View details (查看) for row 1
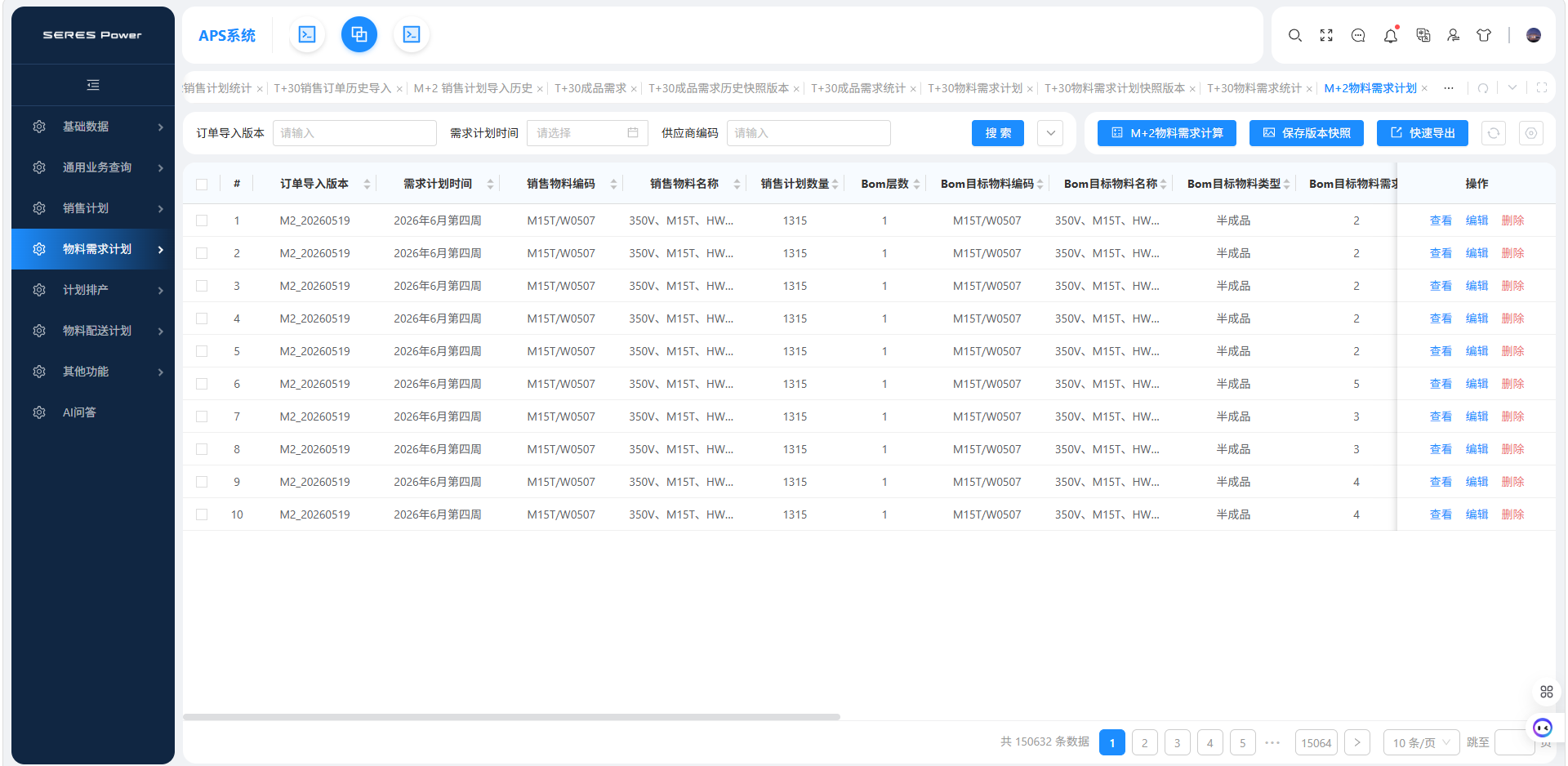The height and width of the screenshot is (766, 1568). tap(1441, 220)
